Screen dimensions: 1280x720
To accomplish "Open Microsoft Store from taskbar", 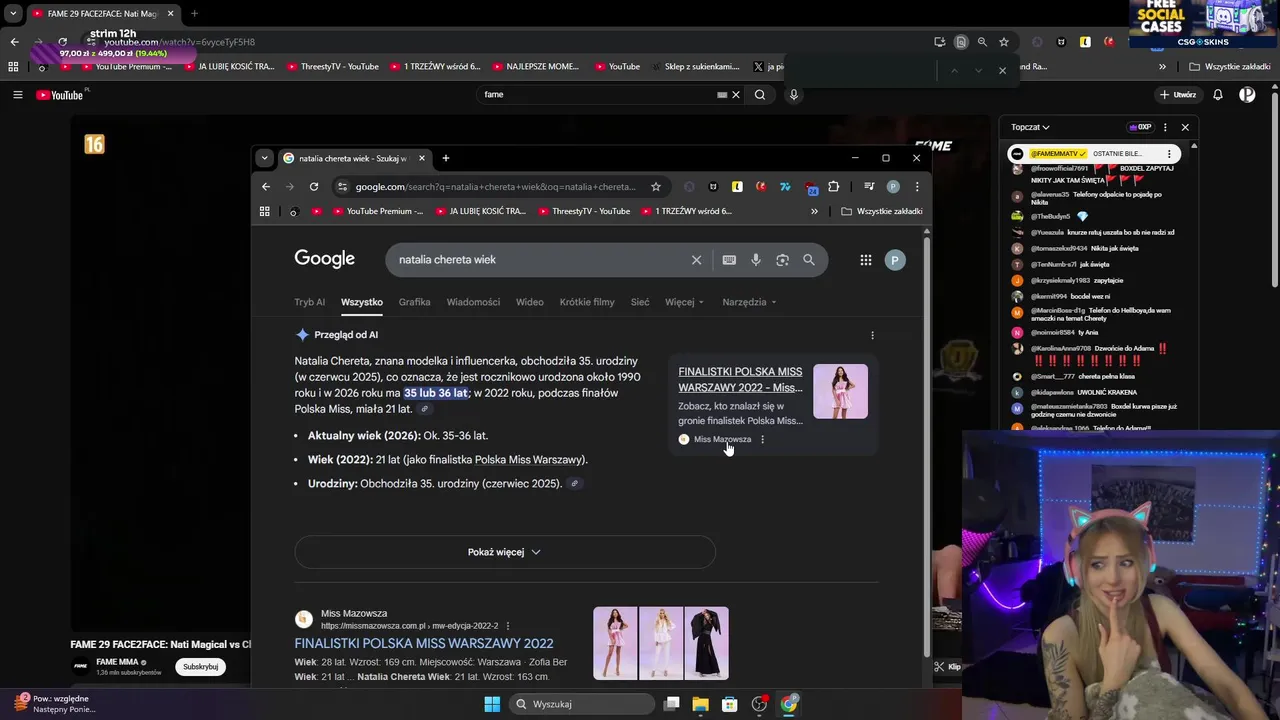I will (730, 704).
